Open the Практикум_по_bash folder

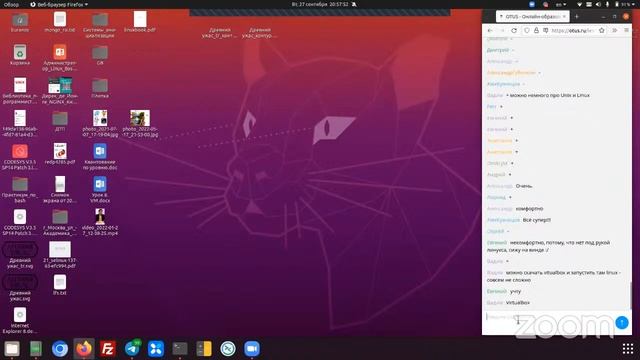click(20, 190)
